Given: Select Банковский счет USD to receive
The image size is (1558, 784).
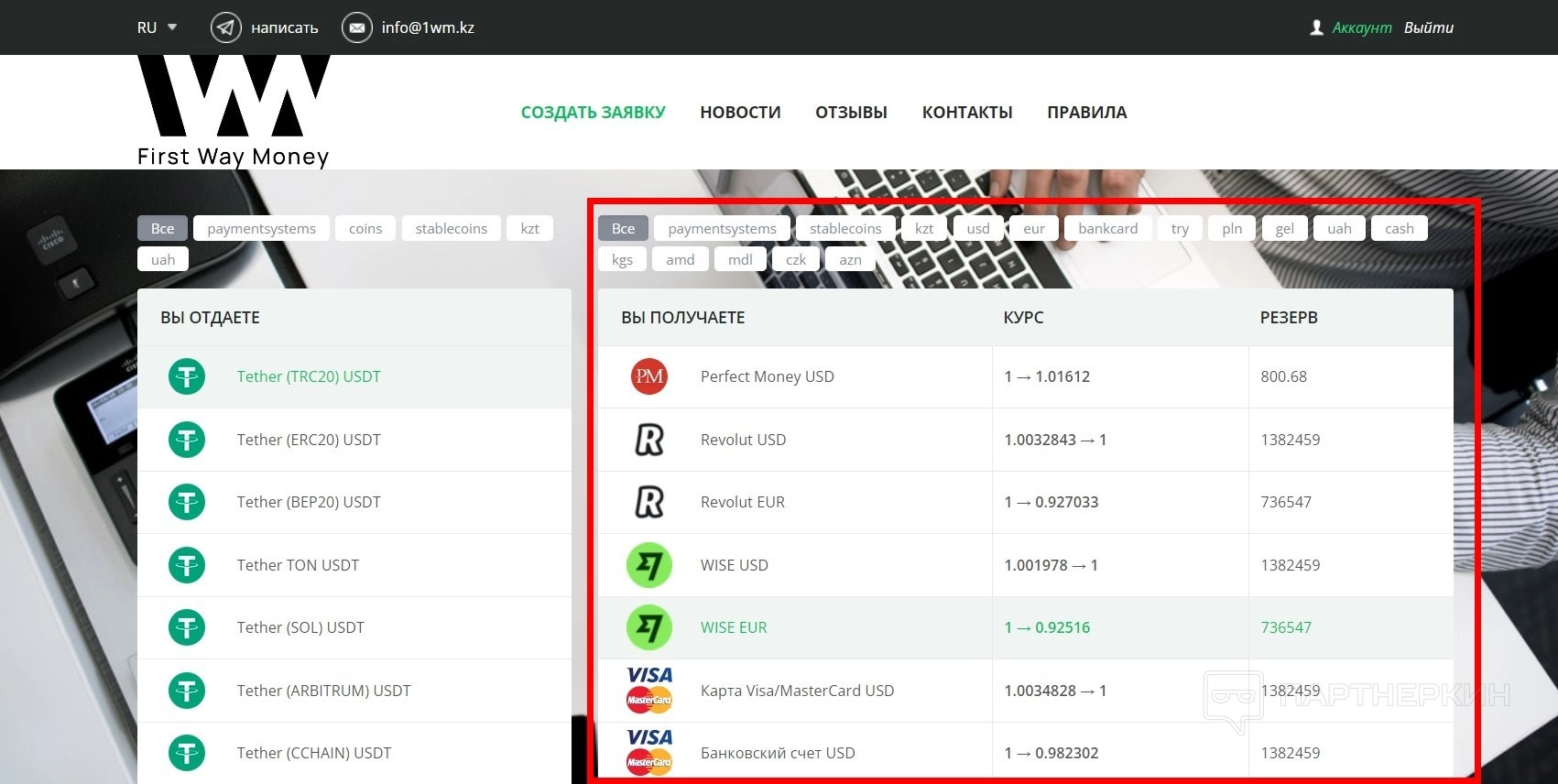Looking at the screenshot, I should click(1026, 753).
